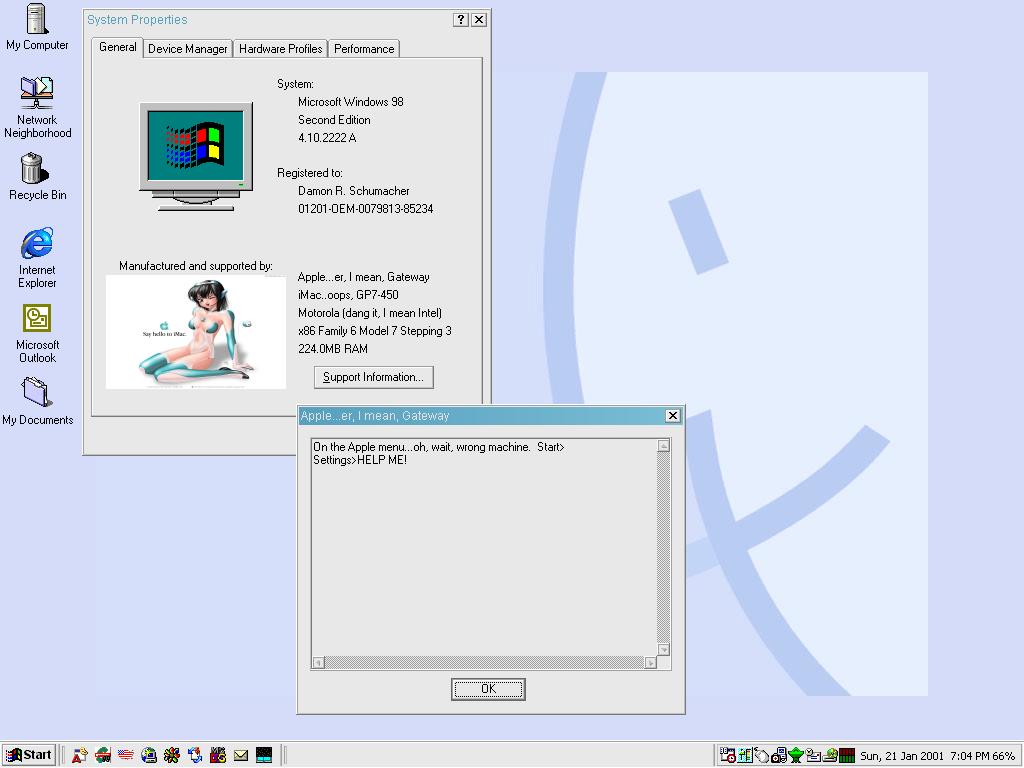Image resolution: width=1024 pixels, height=768 pixels.
Task: Click the help question mark button
Action: pos(460,20)
